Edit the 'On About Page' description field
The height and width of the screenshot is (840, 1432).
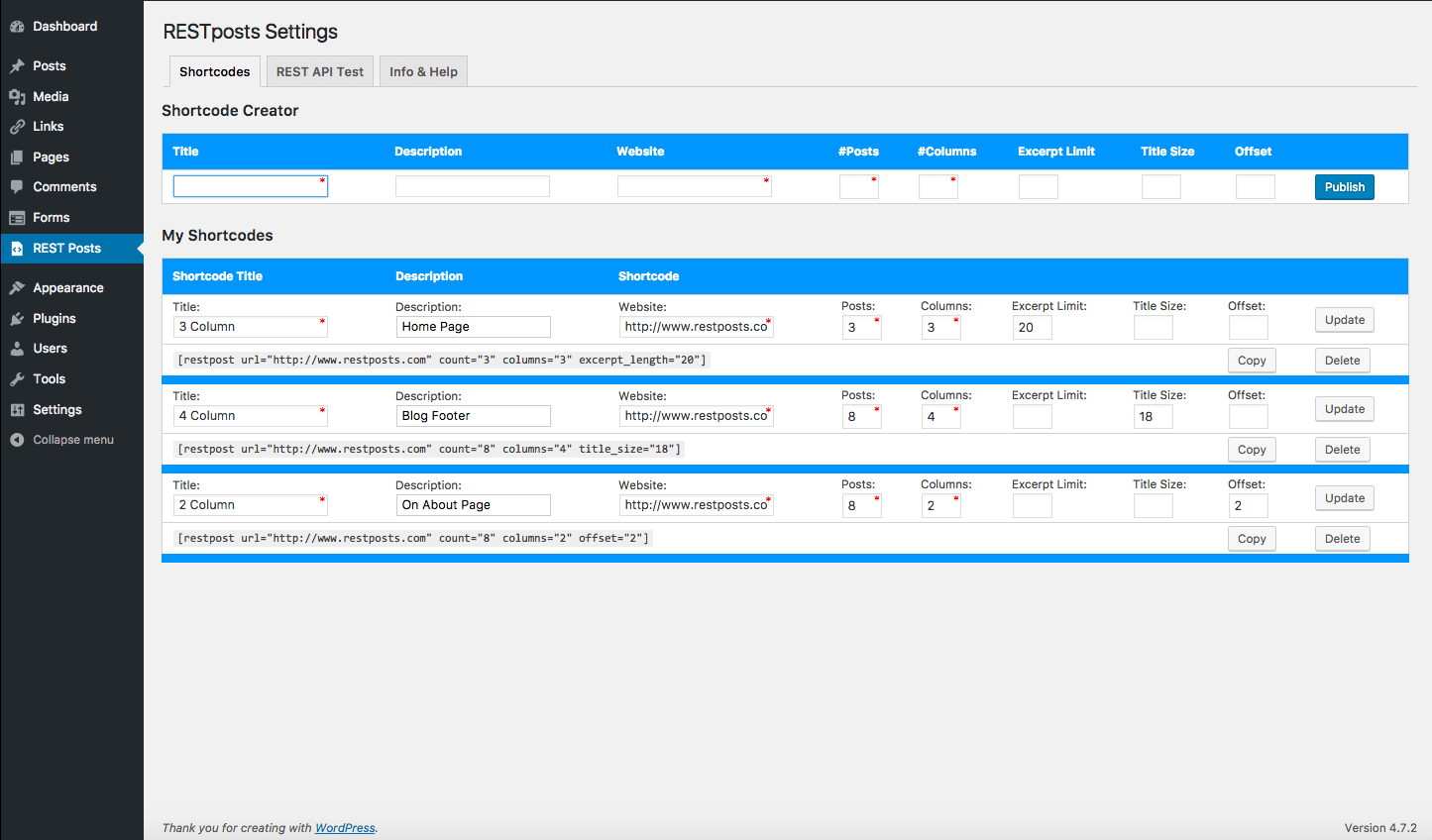[474, 505]
